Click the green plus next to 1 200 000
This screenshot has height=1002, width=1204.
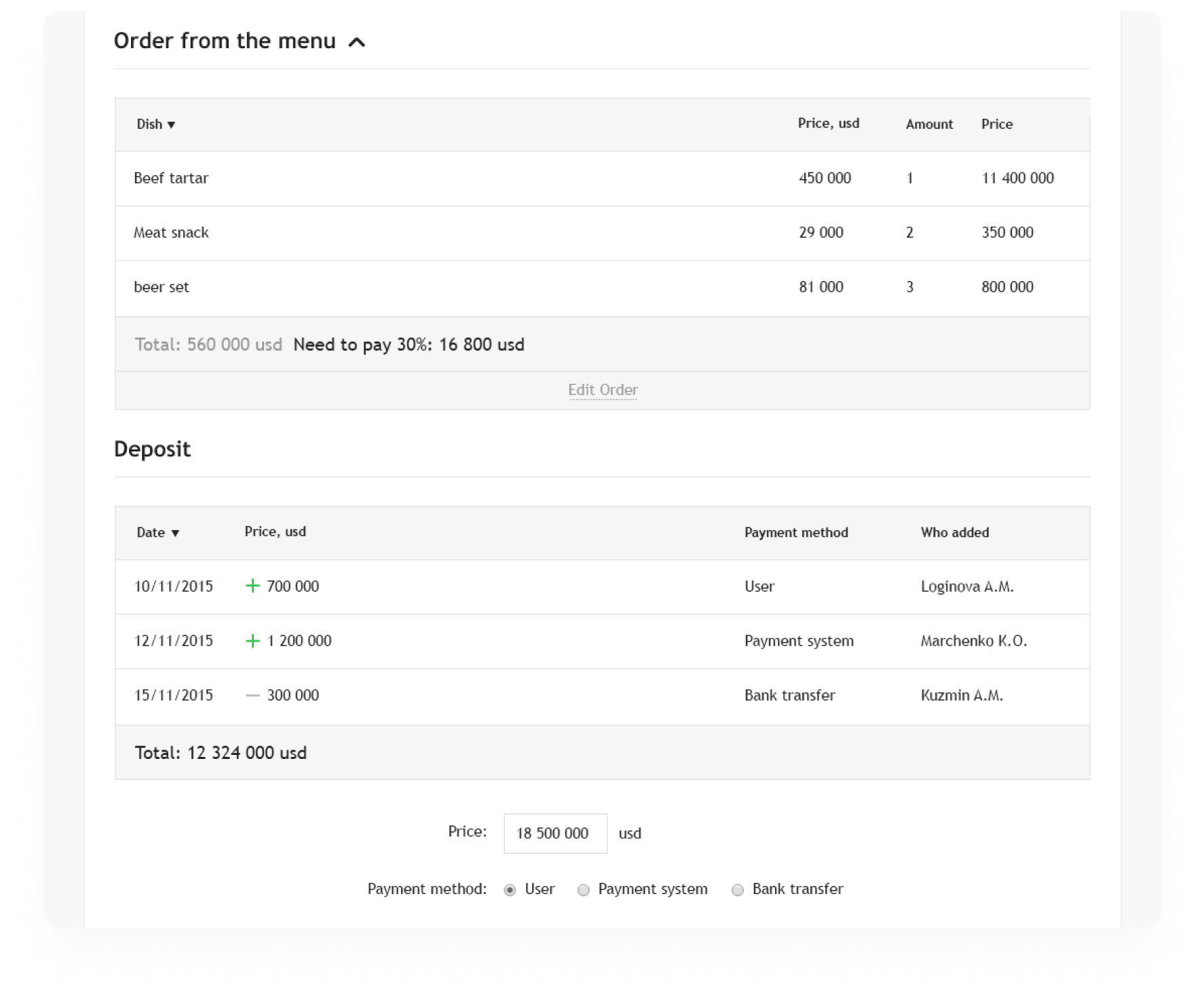point(252,641)
